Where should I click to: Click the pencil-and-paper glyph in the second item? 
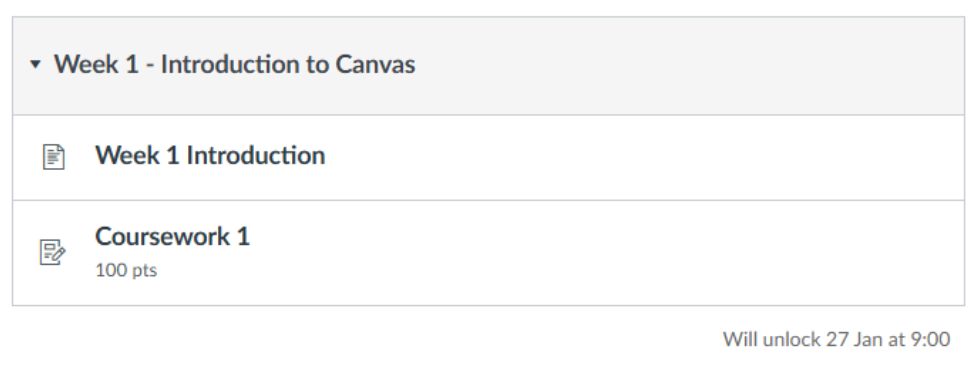pyautogui.click(x=53, y=252)
